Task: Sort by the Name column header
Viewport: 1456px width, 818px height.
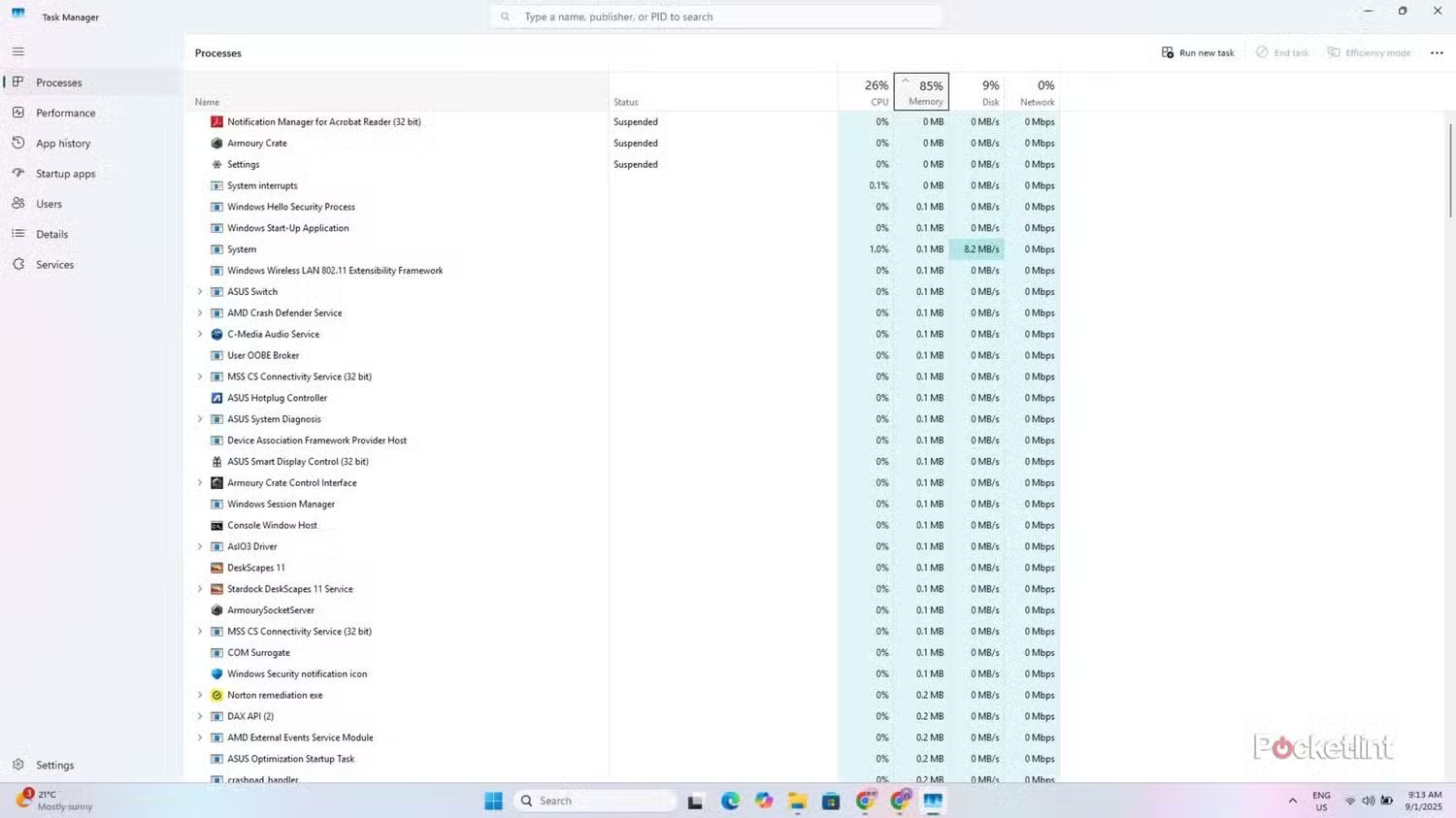Action: pyautogui.click(x=397, y=92)
